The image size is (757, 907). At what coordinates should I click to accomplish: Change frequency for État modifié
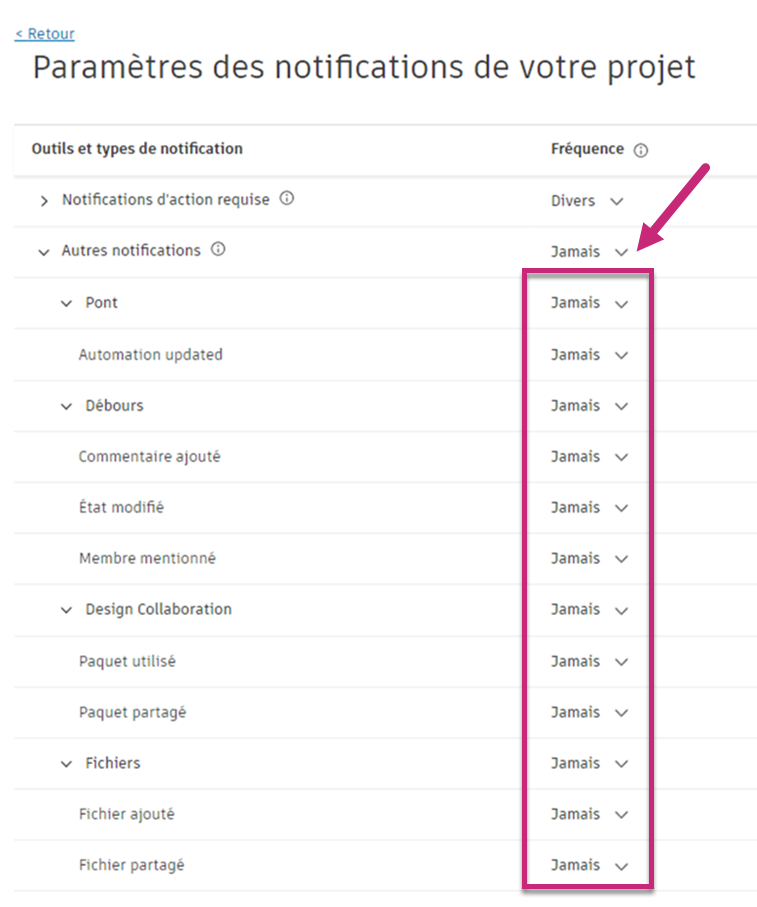pos(589,508)
